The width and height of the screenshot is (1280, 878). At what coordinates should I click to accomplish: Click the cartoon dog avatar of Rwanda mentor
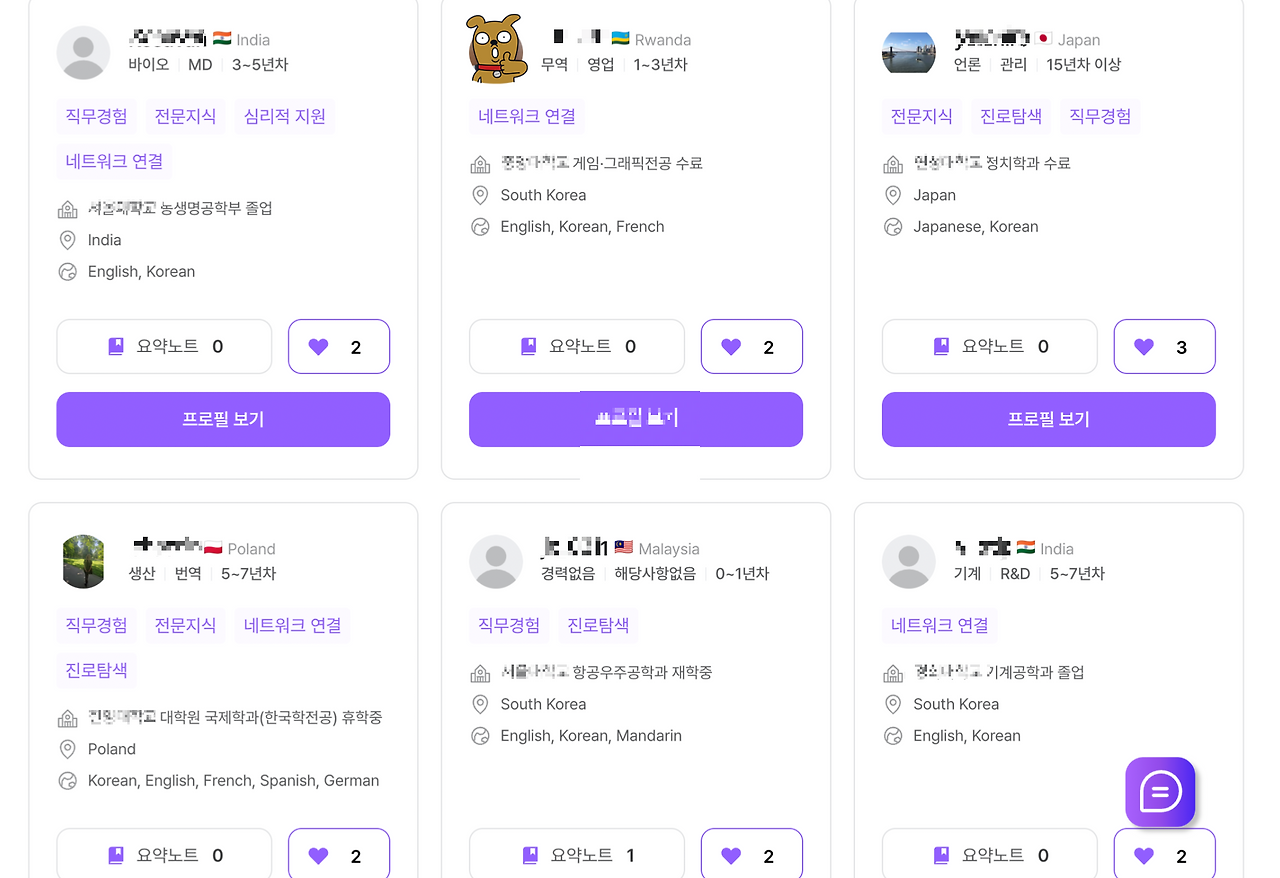tap(496, 49)
